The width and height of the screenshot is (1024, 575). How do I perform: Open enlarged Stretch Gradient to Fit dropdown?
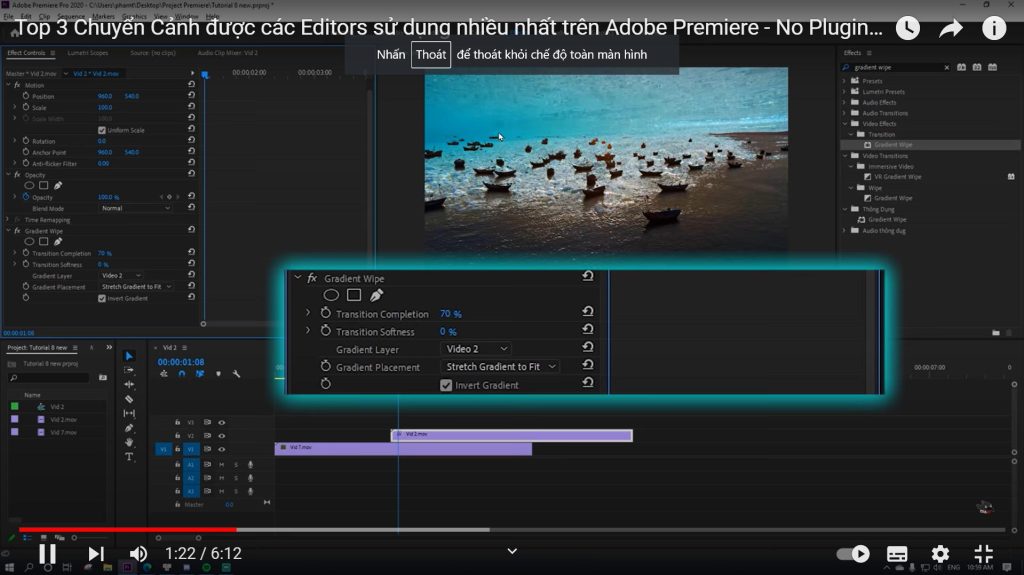[500, 367]
